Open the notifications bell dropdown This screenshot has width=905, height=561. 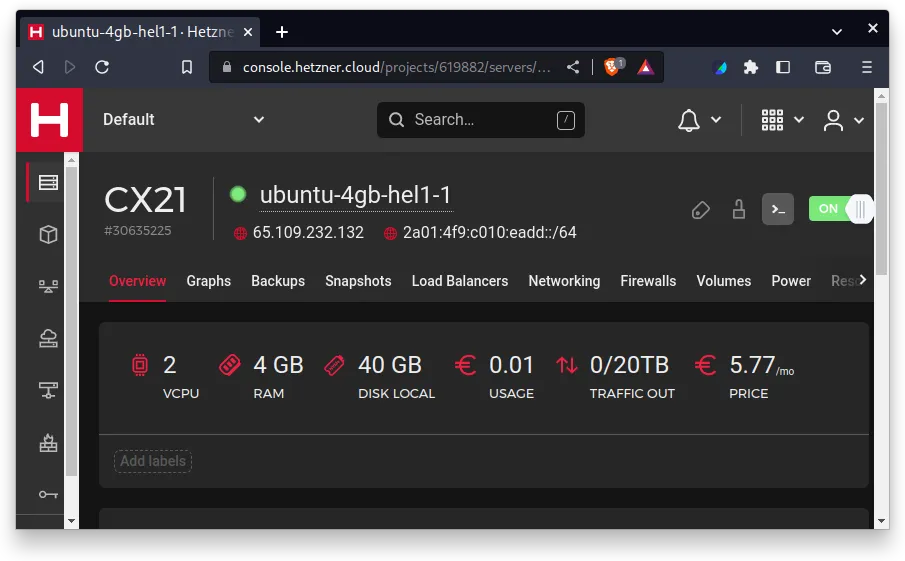tap(699, 120)
